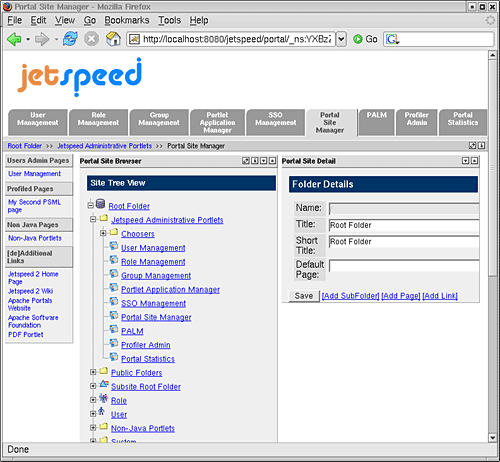Click the people icon beside Role
The image size is (500, 462).
[x=104, y=398]
